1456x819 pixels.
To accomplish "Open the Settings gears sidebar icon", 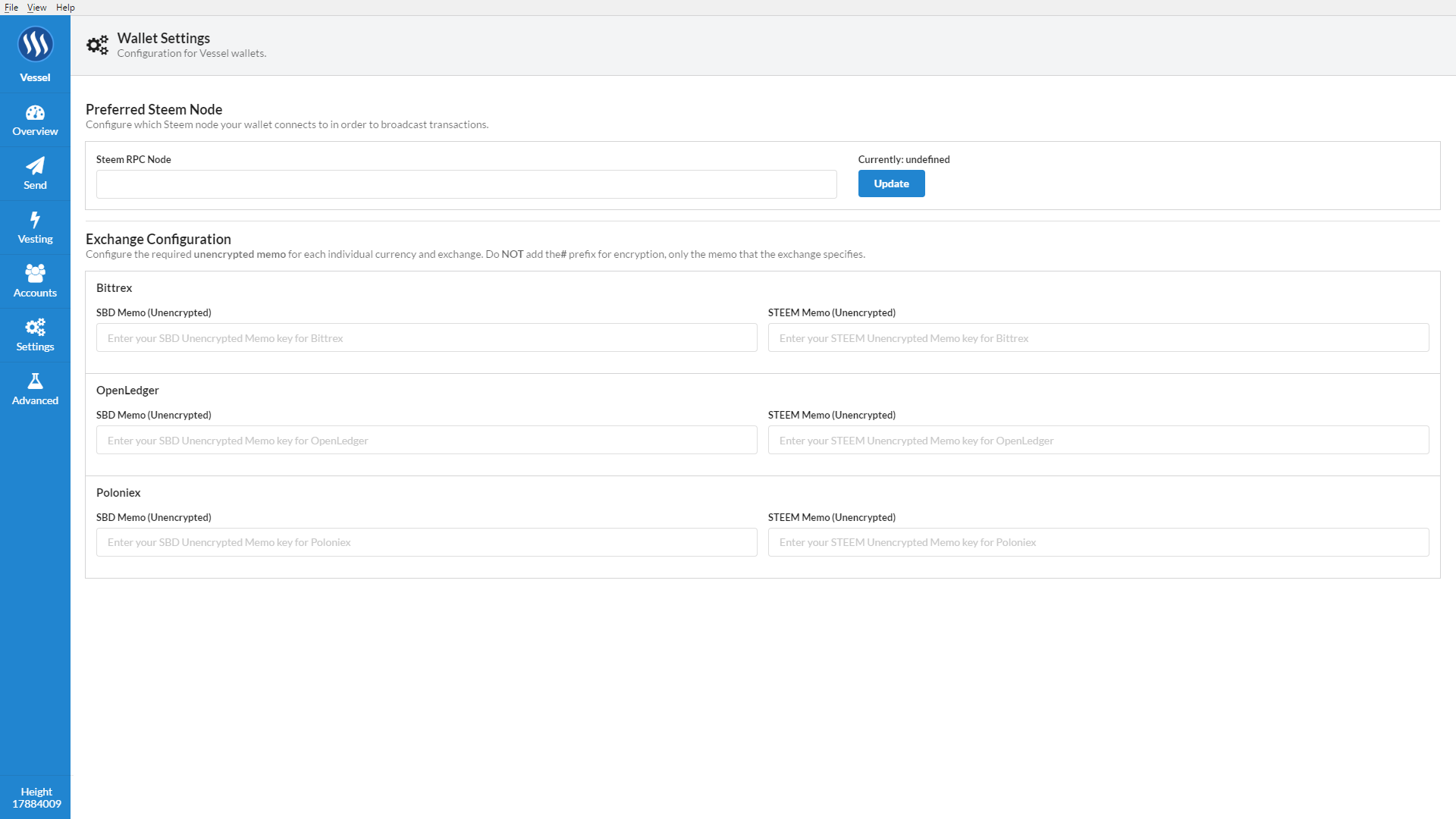I will pos(35,327).
